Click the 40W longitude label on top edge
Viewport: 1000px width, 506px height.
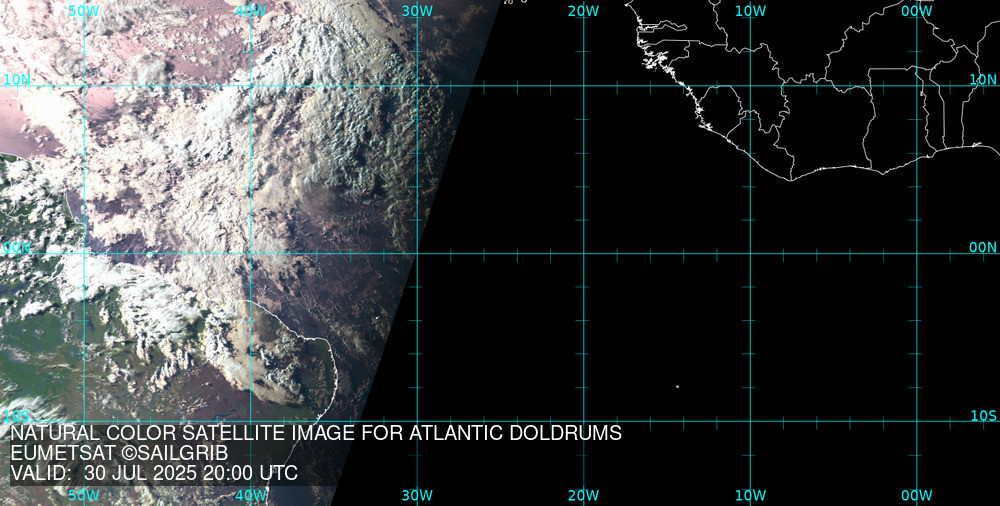(x=251, y=11)
